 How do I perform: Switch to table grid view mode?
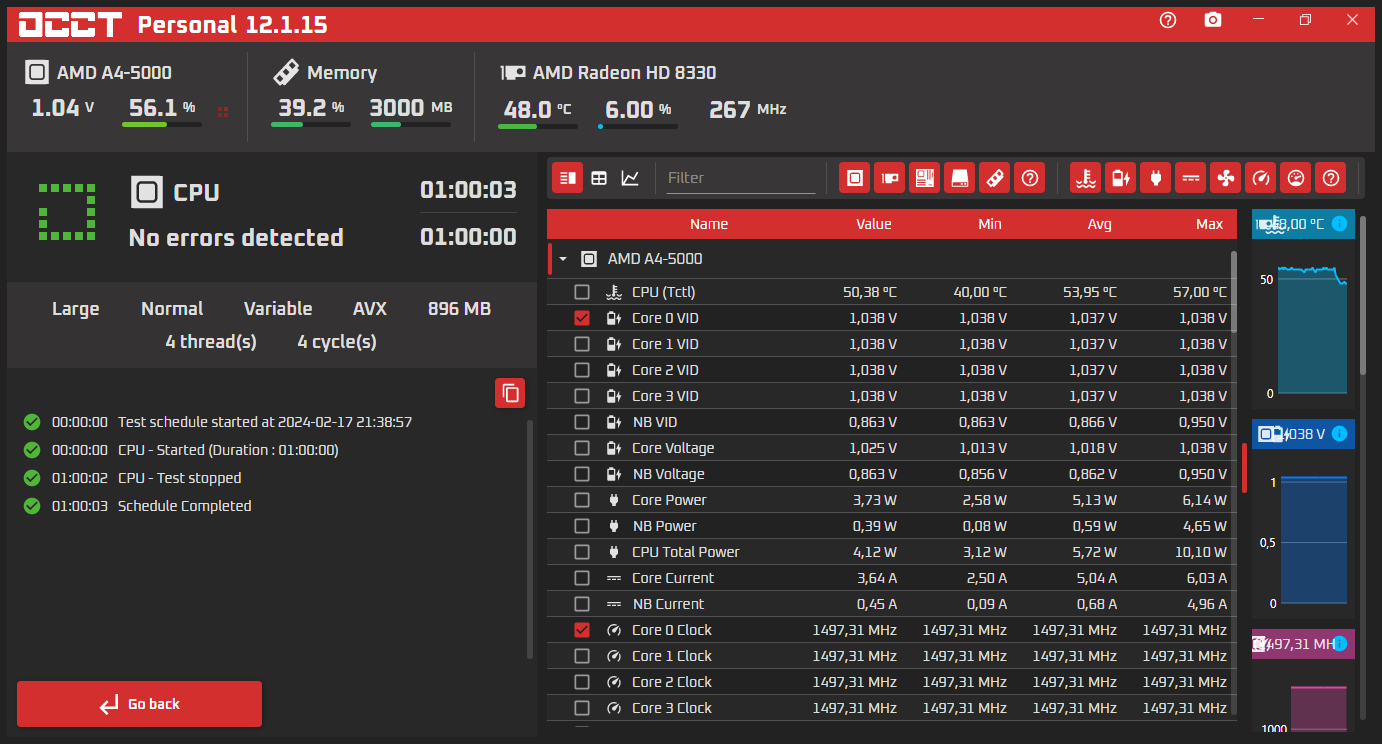(599, 178)
